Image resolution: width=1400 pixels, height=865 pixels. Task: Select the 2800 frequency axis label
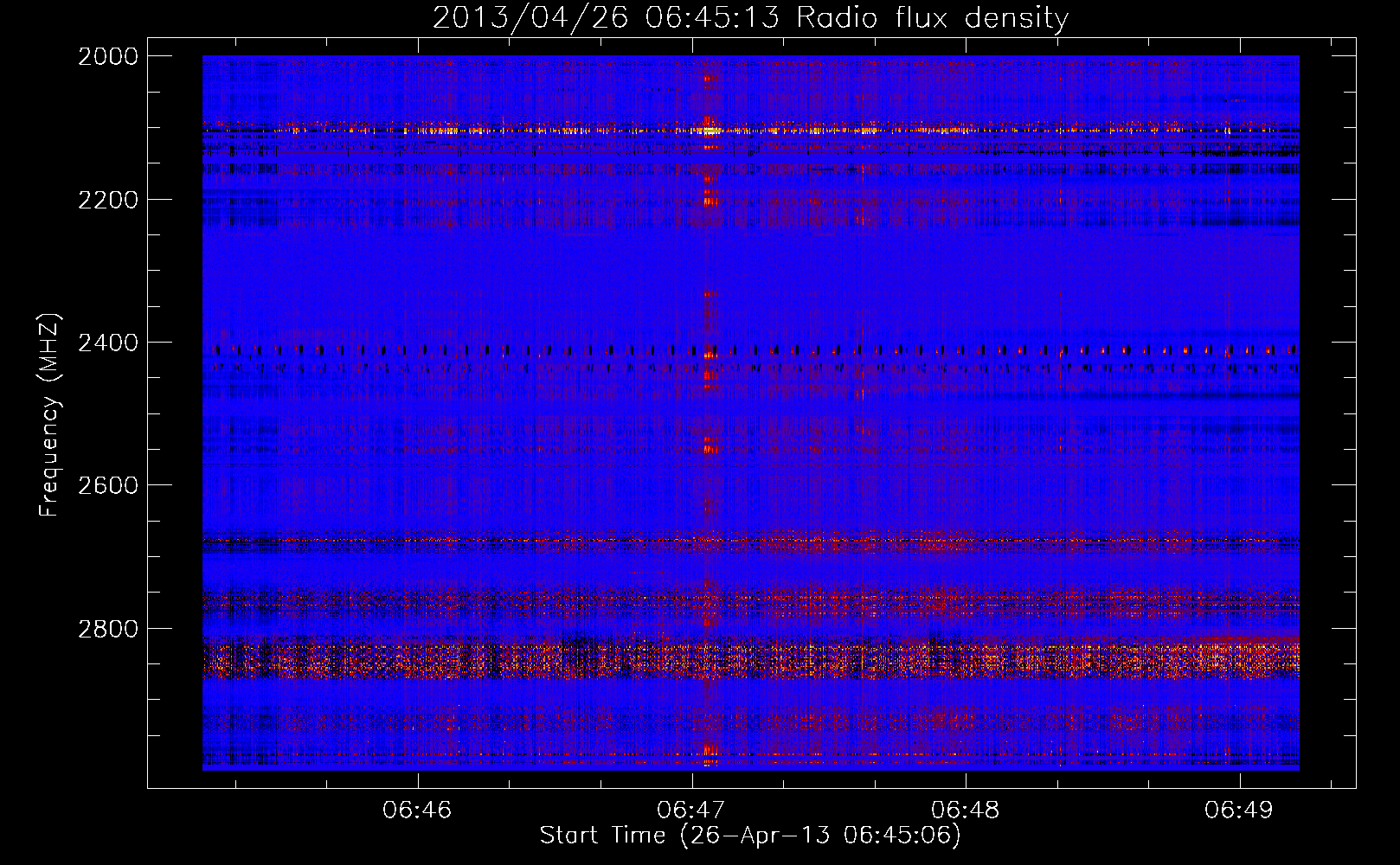tap(108, 629)
